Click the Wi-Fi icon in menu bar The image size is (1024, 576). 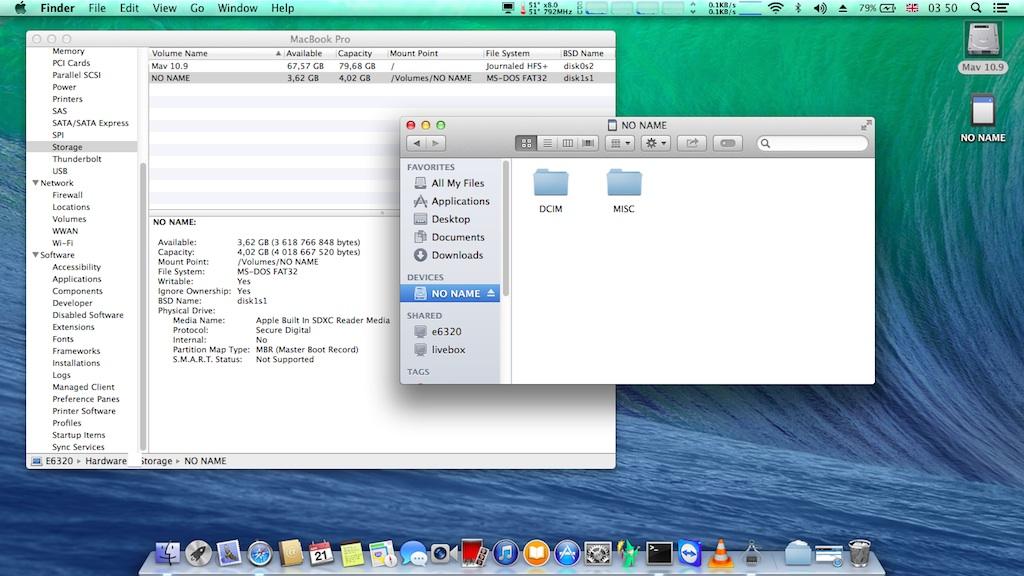point(775,8)
